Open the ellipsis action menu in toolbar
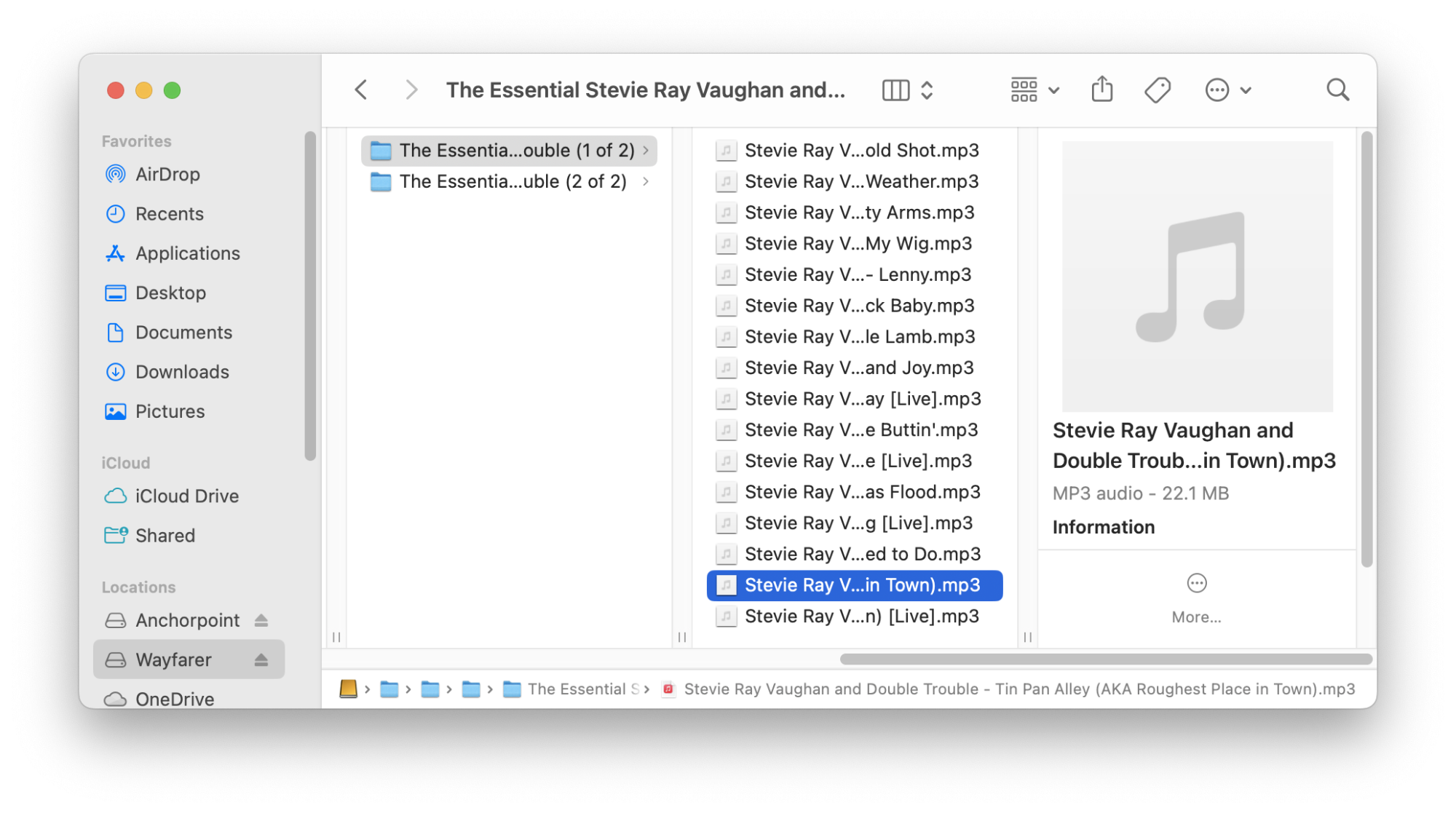The image size is (1456, 813). [x=1227, y=90]
